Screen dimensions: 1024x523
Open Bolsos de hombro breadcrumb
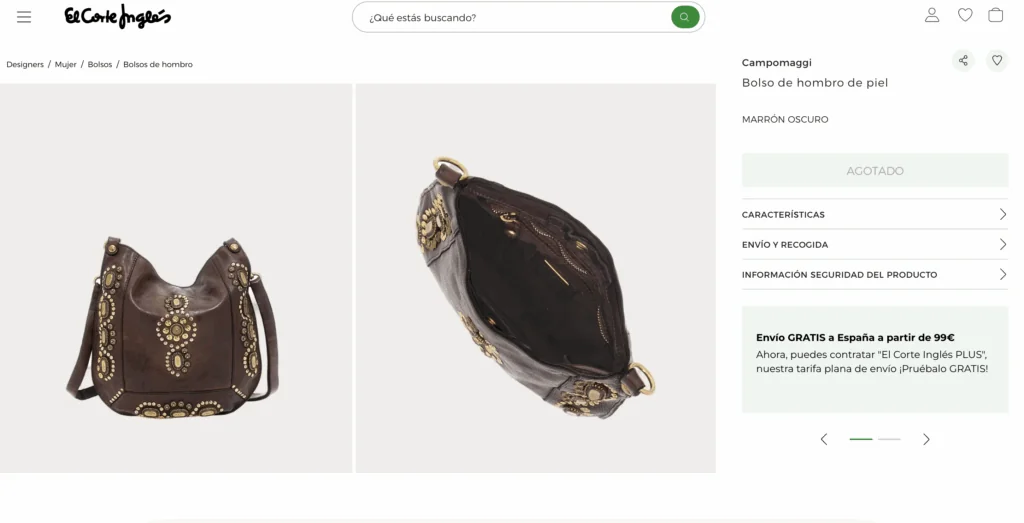tap(158, 65)
